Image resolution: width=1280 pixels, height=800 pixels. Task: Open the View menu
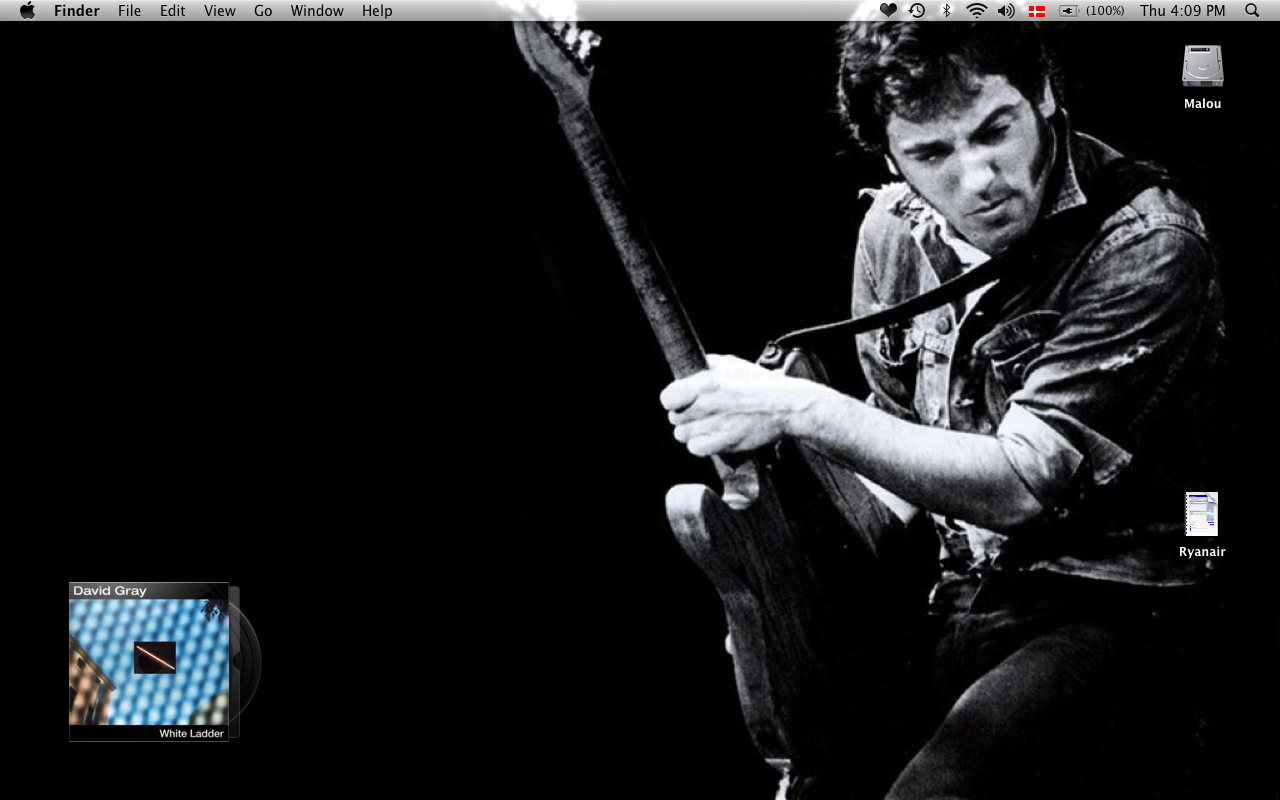coord(219,11)
